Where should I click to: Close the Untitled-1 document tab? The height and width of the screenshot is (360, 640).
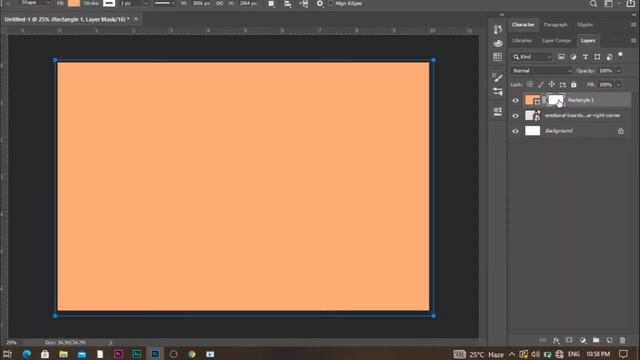(x=136, y=19)
